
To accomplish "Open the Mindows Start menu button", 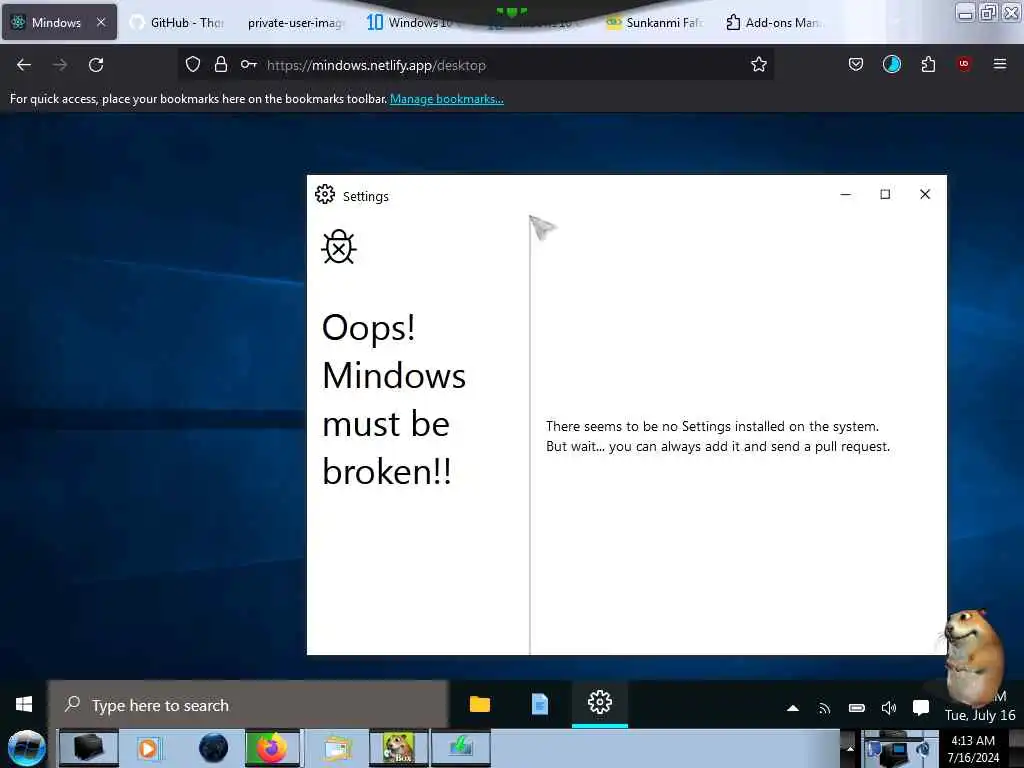I will [x=24, y=704].
